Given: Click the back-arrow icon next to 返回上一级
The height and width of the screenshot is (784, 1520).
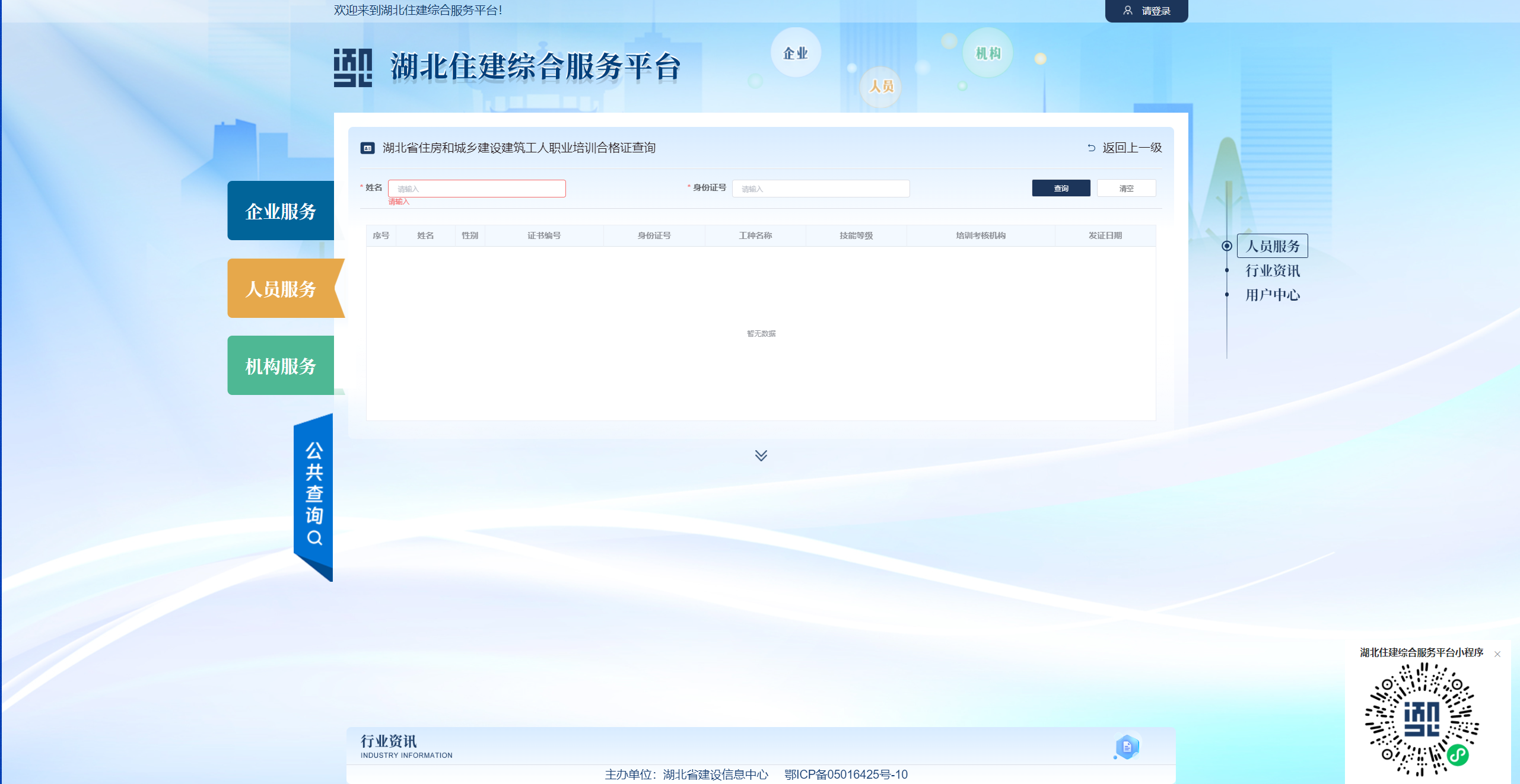Looking at the screenshot, I should [1092, 148].
